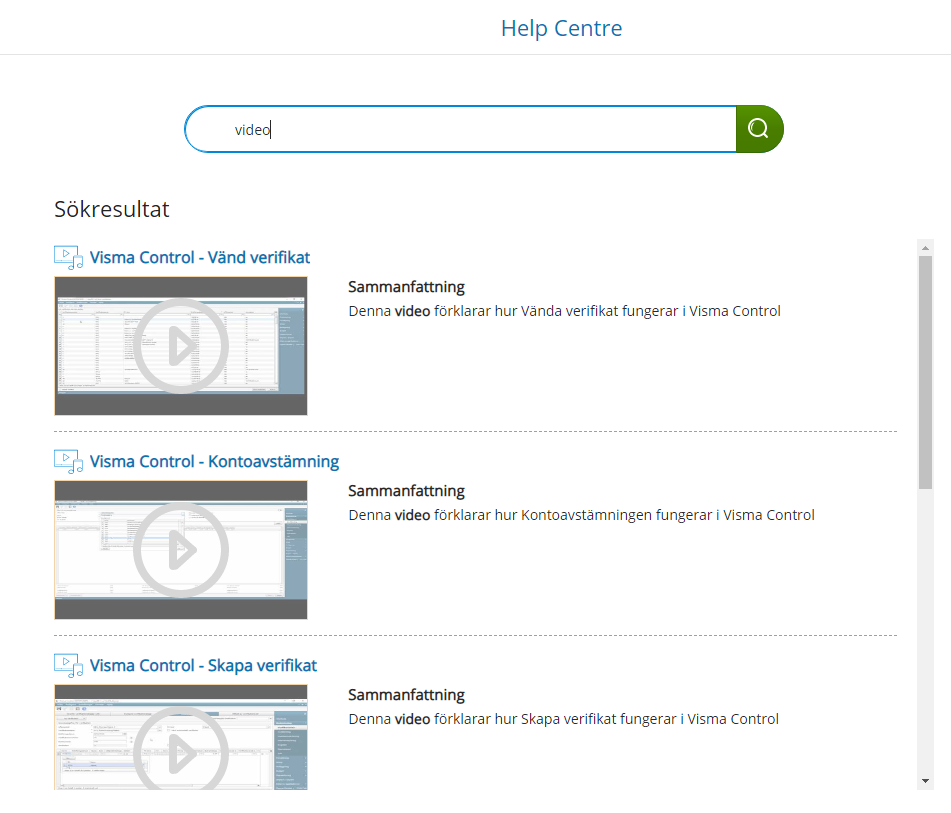The width and height of the screenshot is (951, 813).
Task: Click Sammanfattning label under Vänd verifikat
Action: click(406, 287)
